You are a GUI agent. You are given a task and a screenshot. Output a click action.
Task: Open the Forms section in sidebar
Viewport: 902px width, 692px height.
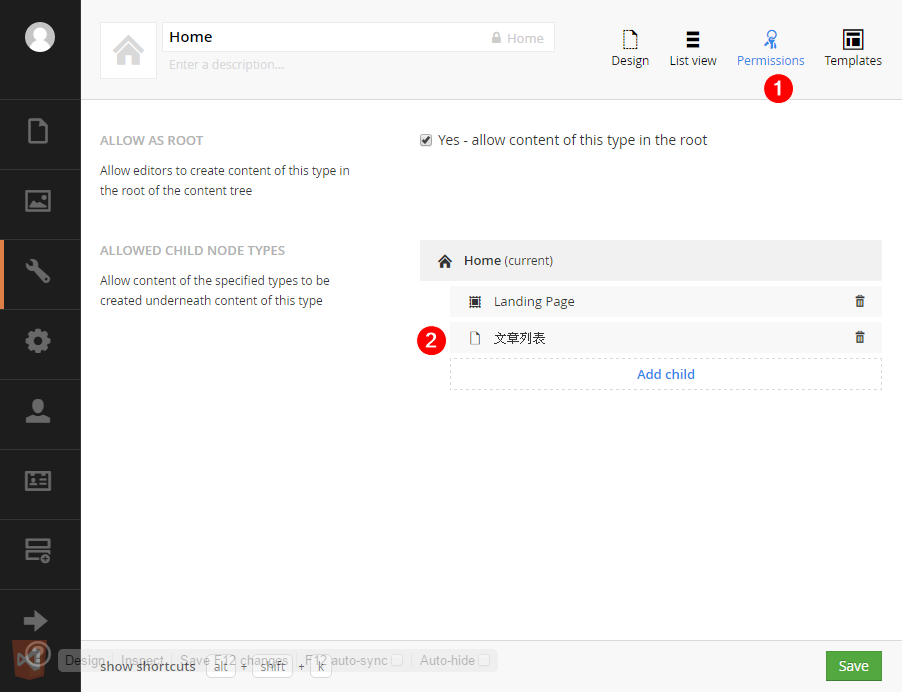click(x=38, y=550)
